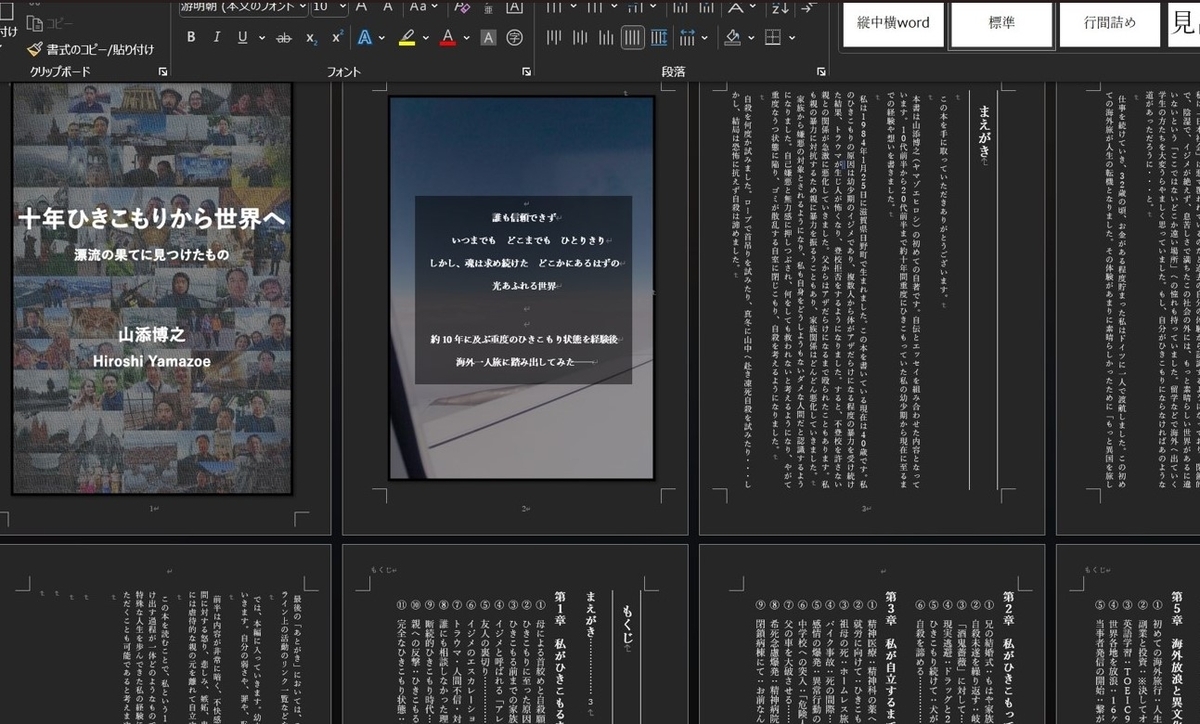Screen dimensions: 1200x724
Task: Toggle character shading (gray A)
Action: tap(488, 38)
